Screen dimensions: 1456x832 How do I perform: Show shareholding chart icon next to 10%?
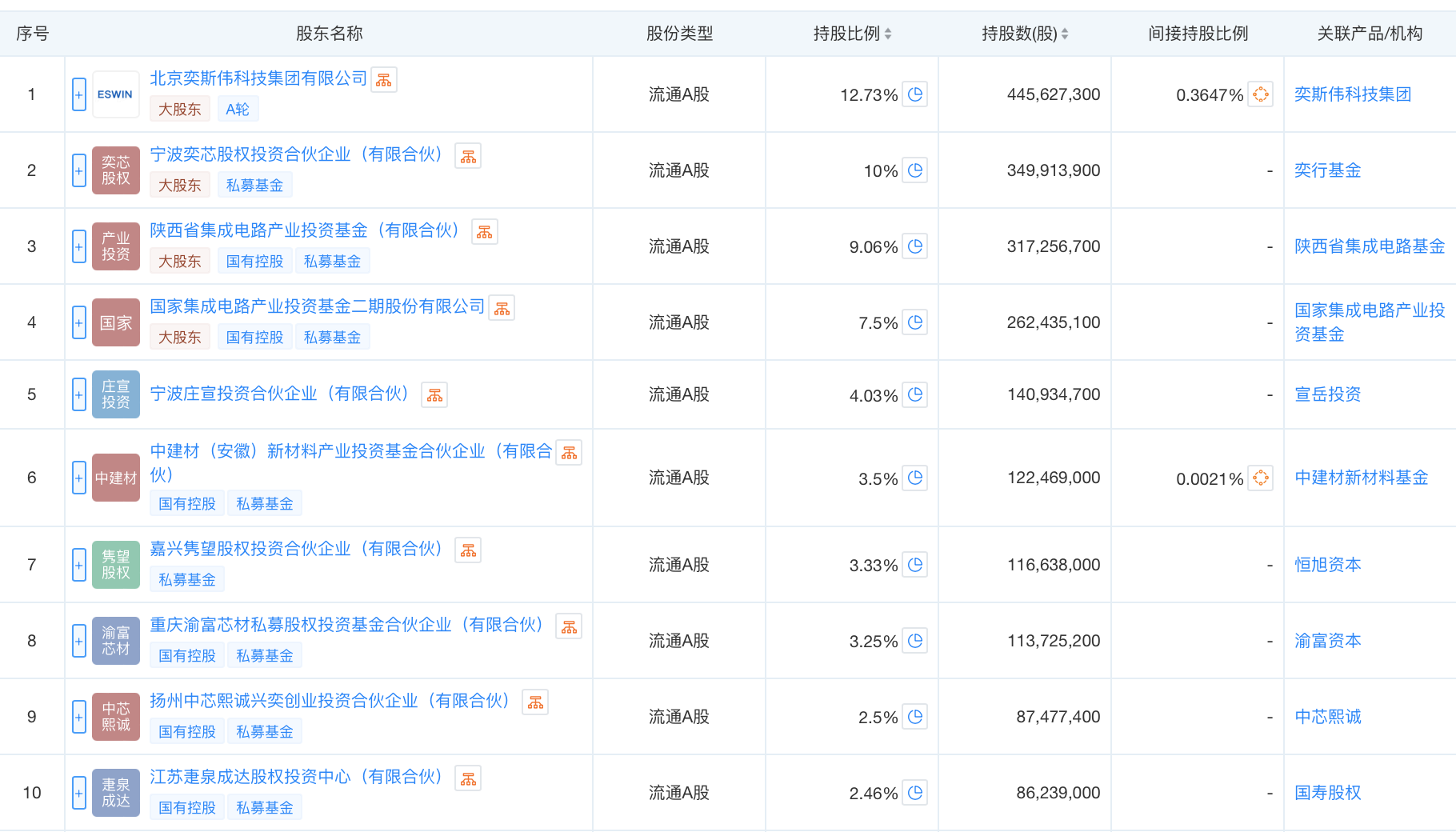tap(915, 170)
